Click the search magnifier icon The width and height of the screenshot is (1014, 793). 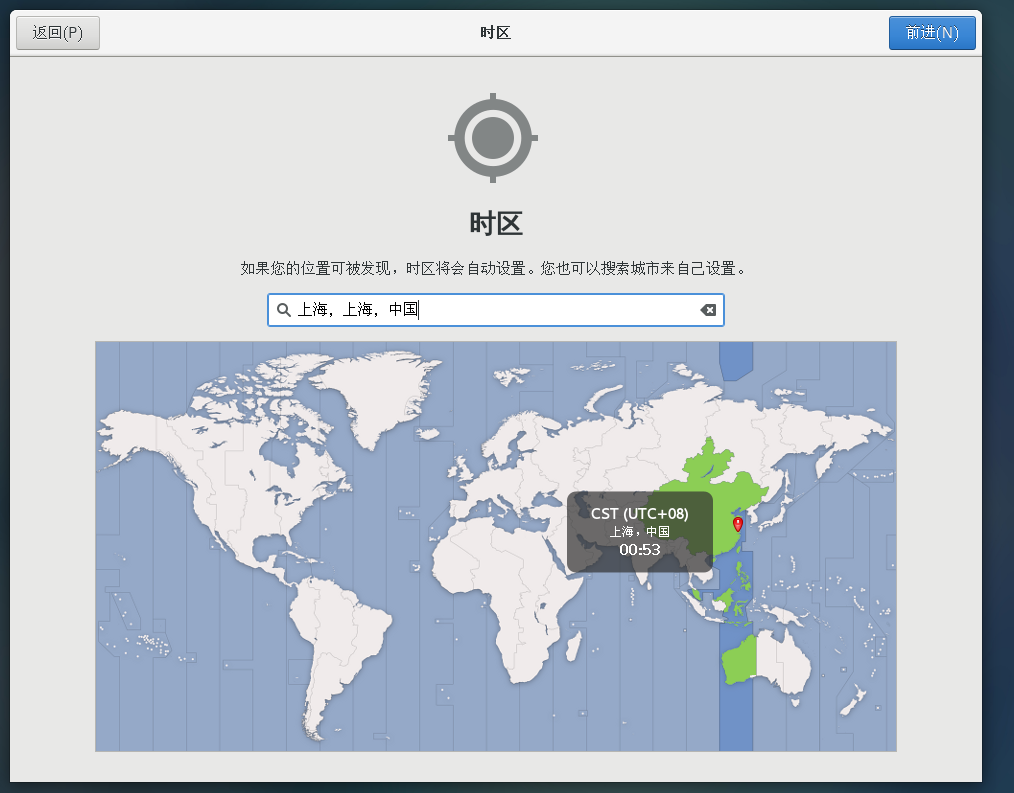click(x=283, y=310)
